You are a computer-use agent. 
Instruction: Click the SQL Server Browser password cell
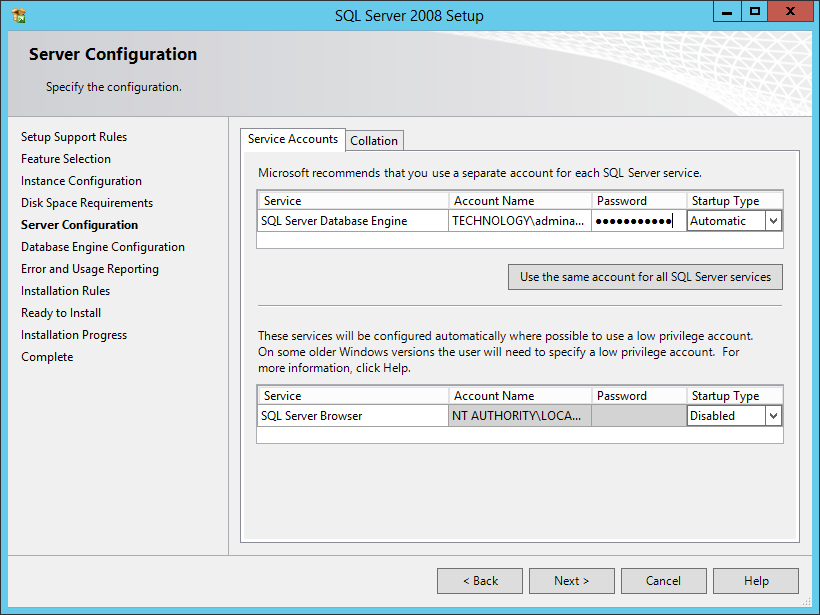pyautogui.click(x=639, y=416)
